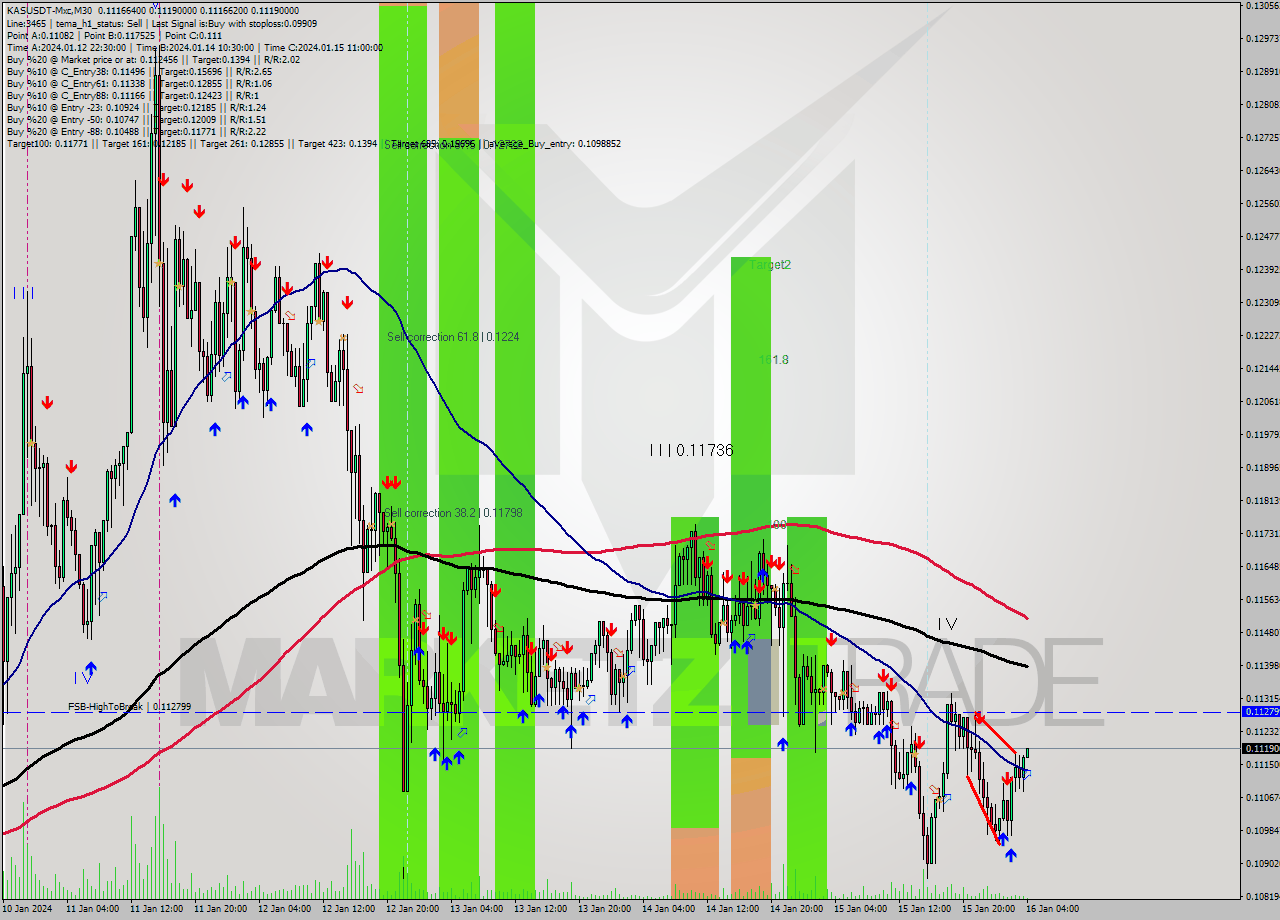
Task: Click the 0.12477 price axis label
Action: point(1262,237)
